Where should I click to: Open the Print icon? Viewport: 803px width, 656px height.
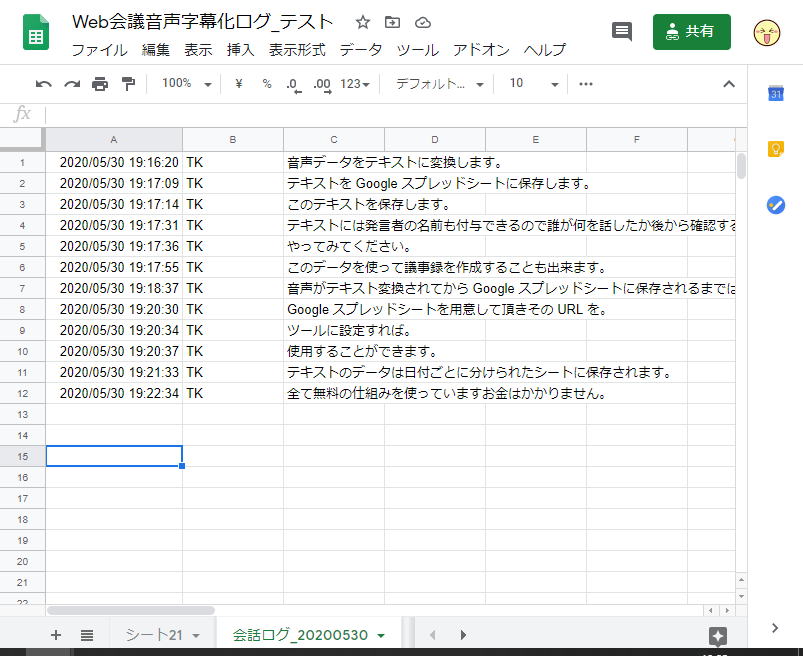(101, 84)
